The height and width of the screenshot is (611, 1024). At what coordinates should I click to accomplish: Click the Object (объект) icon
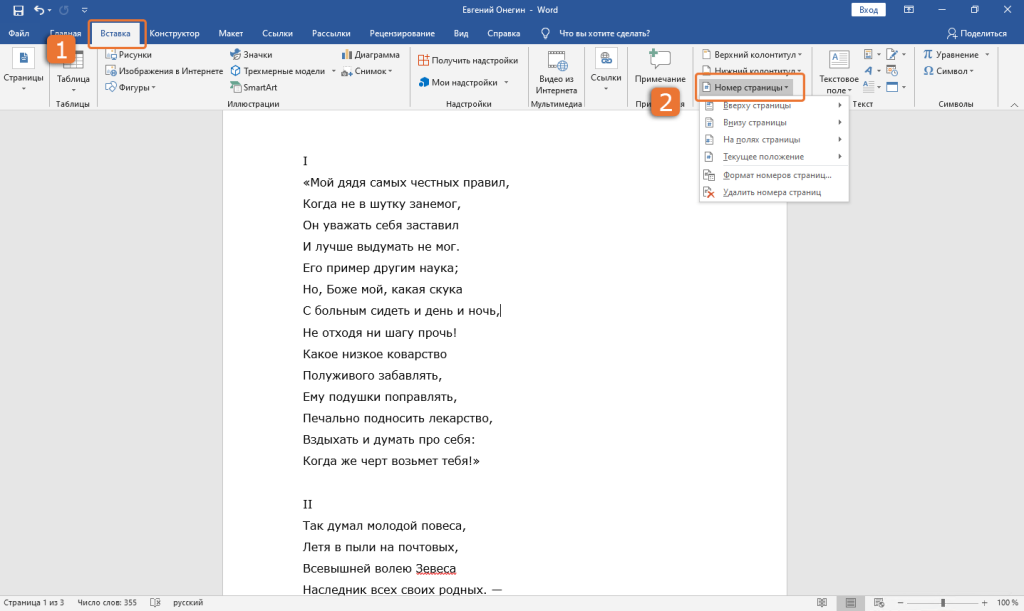tap(892, 87)
